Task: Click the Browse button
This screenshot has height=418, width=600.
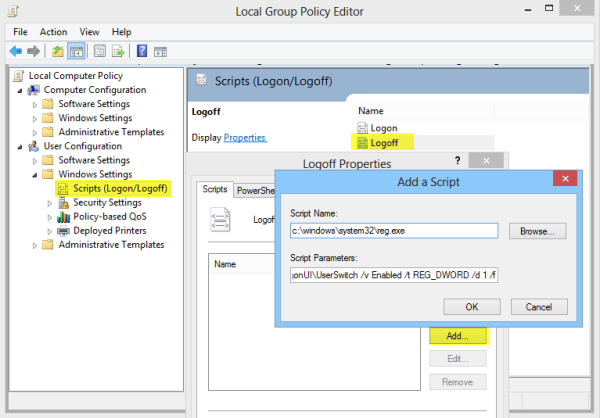Action: pyautogui.click(x=538, y=231)
